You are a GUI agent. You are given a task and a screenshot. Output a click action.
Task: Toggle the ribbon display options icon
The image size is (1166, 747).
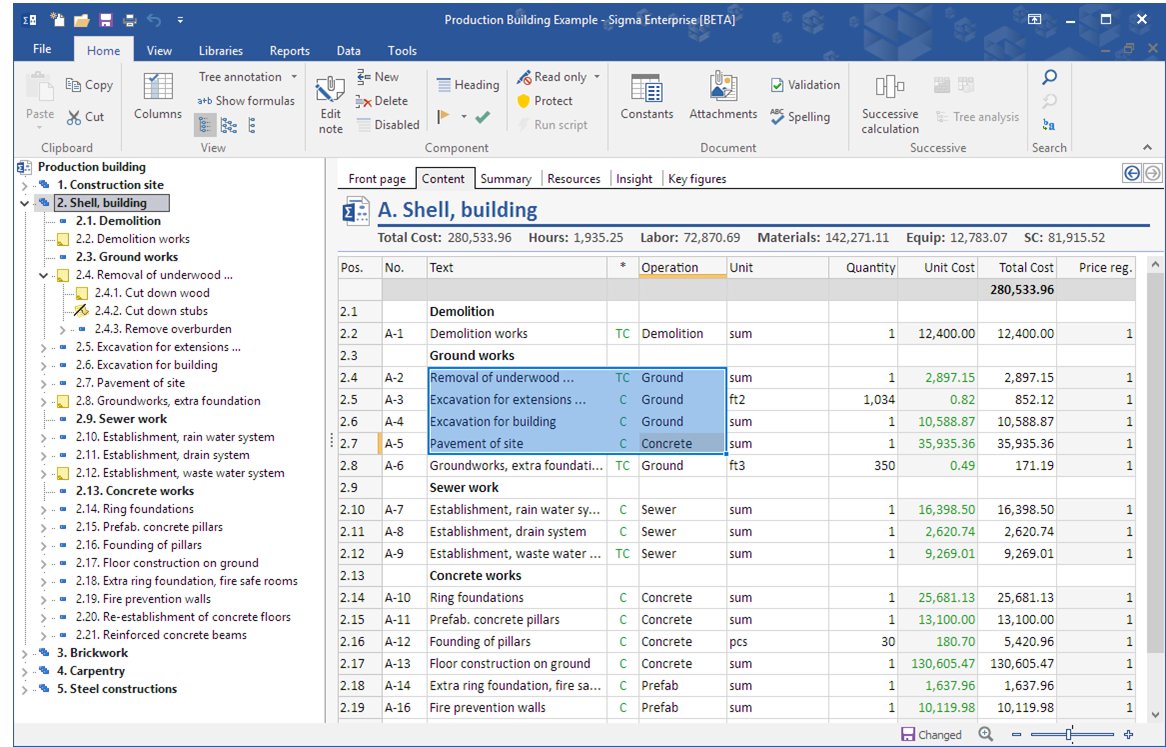coord(1034,20)
